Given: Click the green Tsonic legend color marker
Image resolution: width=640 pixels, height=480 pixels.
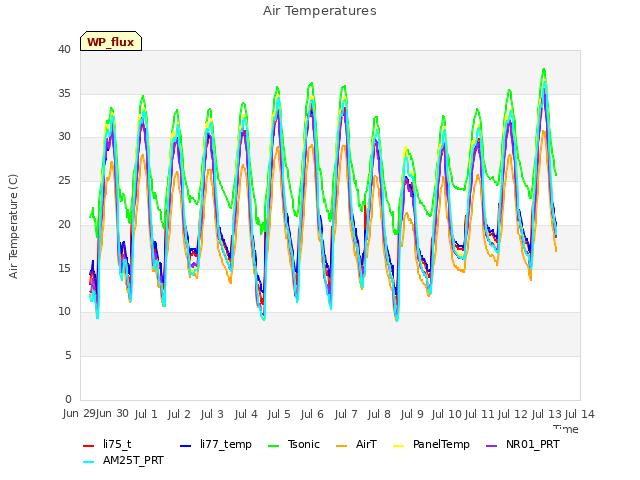Looking at the screenshot, I should (x=274, y=446).
